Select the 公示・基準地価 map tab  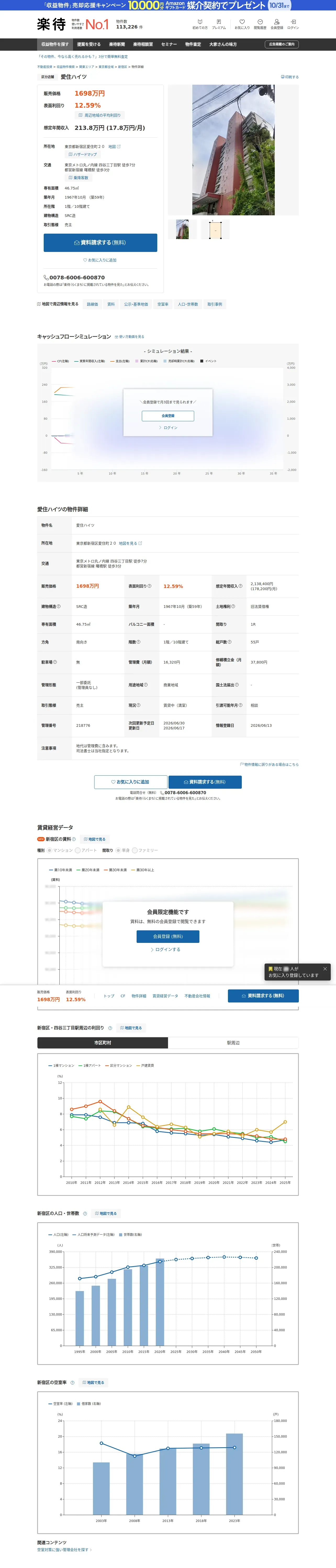click(136, 304)
